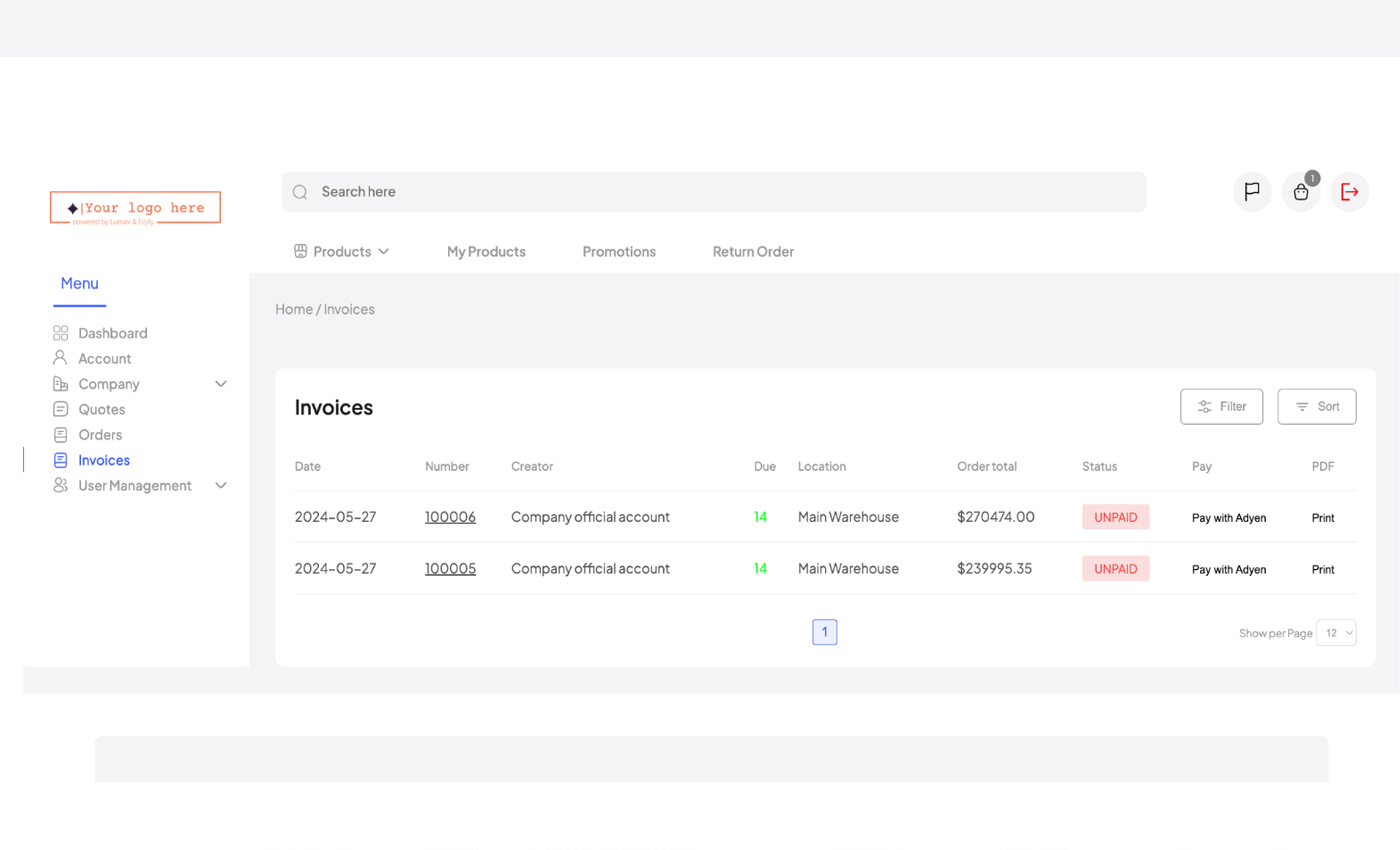The width and height of the screenshot is (1400, 850).
Task: Click the 'Your logo here' logo
Action: coord(135,208)
